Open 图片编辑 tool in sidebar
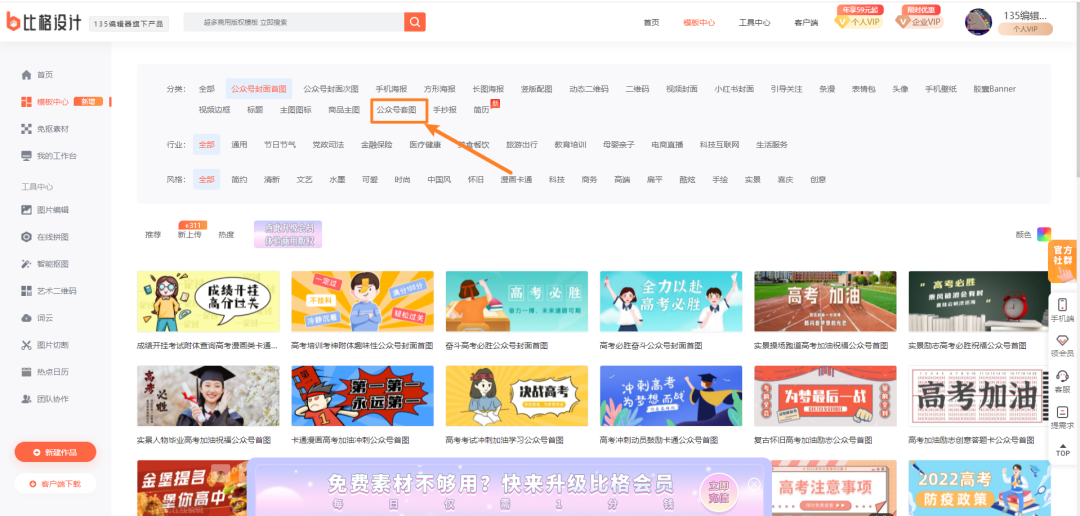 pyautogui.click(x=53, y=210)
